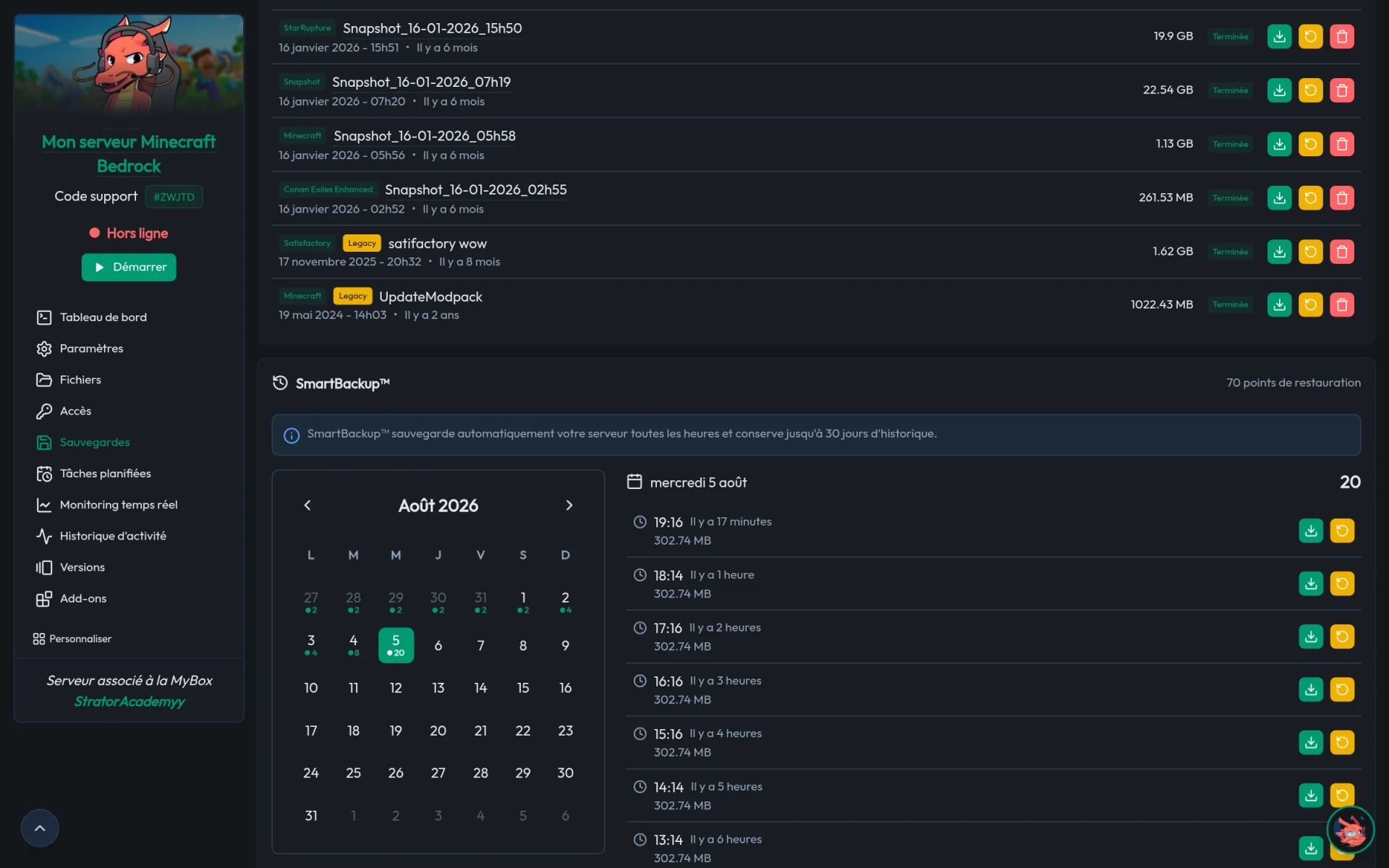Click Mon serveur Minecraft Bedrock title
The width and height of the screenshot is (1389, 868).
pyautogui.click(x=129, y=153)
